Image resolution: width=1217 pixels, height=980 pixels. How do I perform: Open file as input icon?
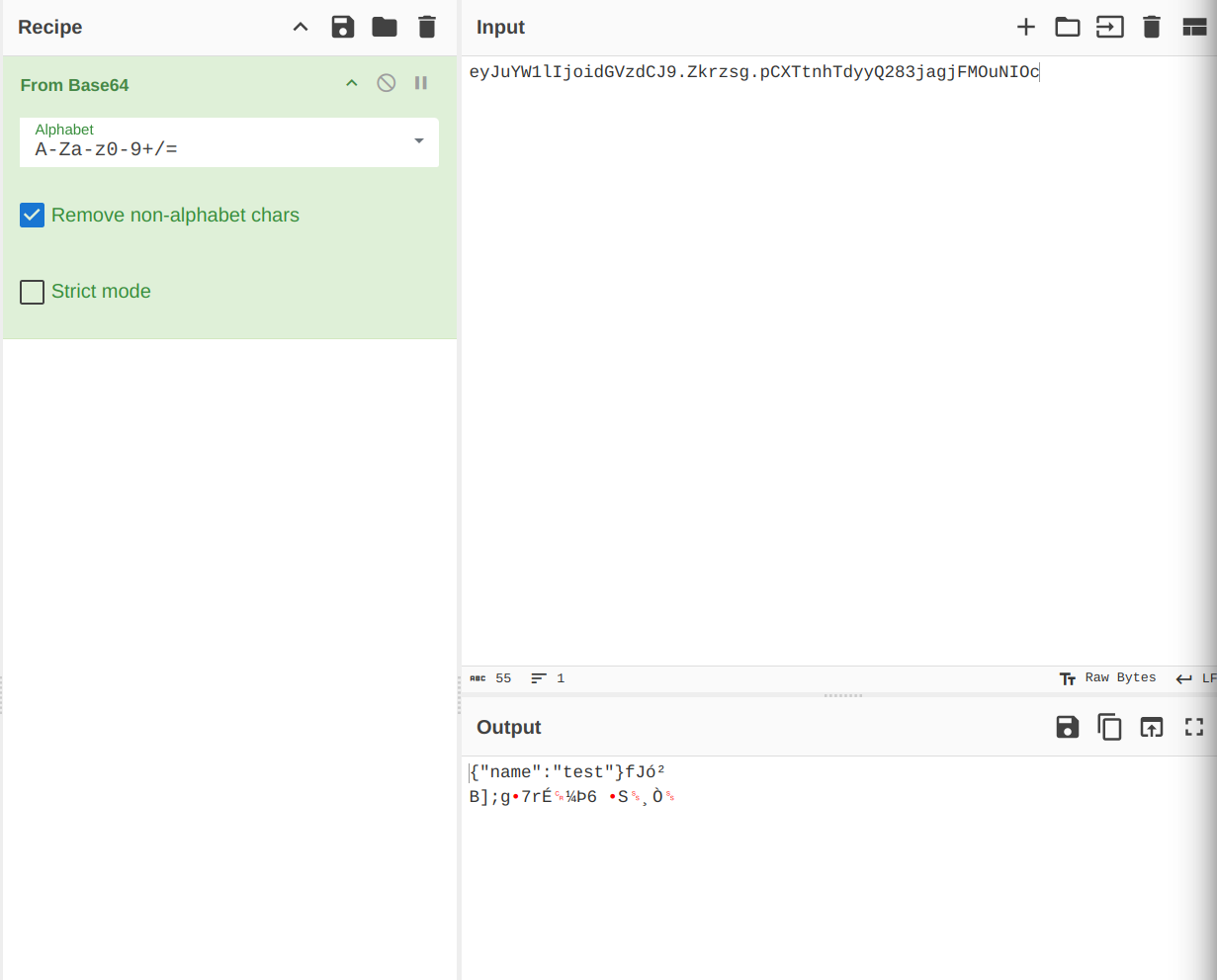point(1110,27)
